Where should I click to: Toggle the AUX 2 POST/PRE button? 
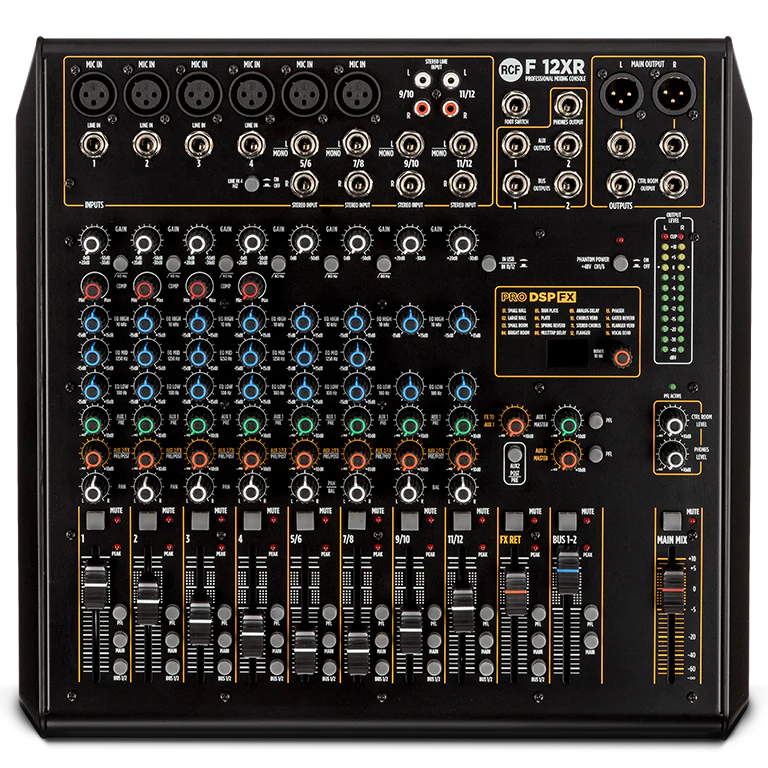pyautogui.click(x=515, y=454)
